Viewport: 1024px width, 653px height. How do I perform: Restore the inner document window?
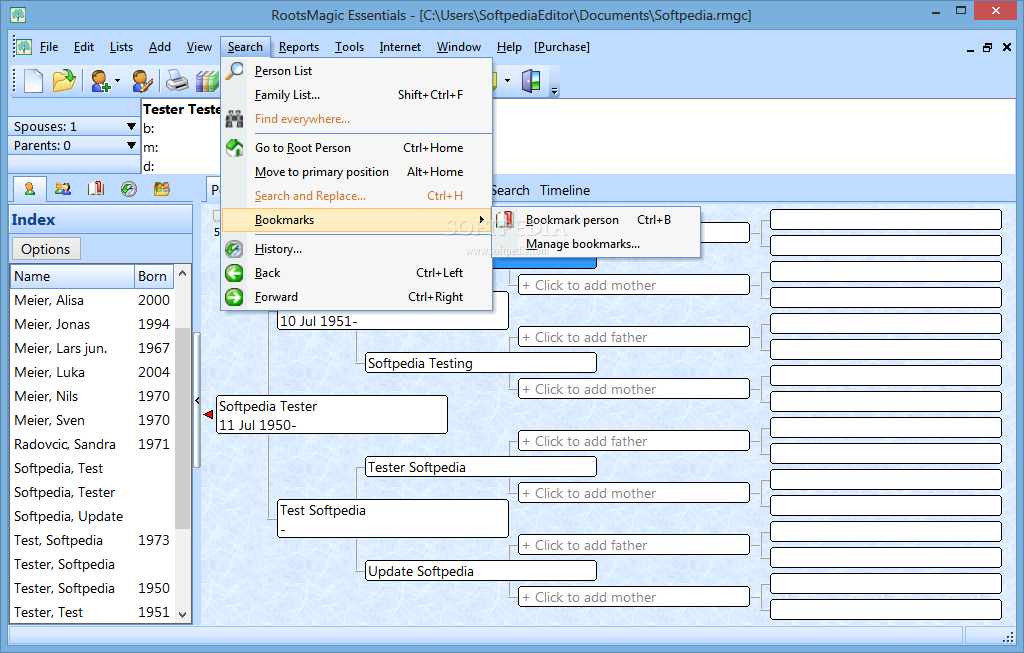pyautogui.click(x=987, y=47)
